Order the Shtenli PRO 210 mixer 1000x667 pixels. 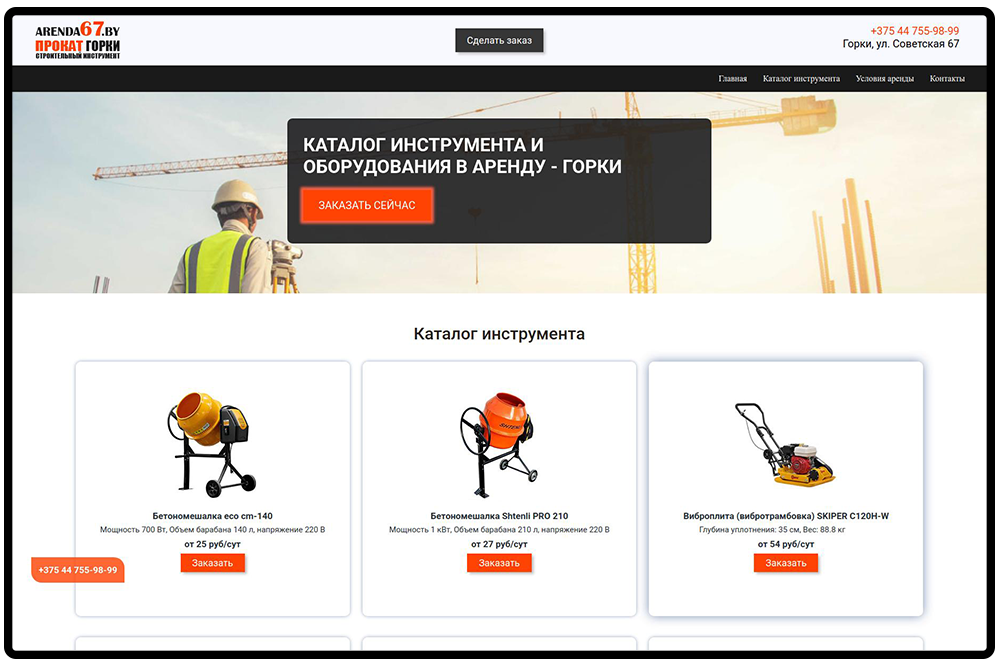[x=499, y=563]
